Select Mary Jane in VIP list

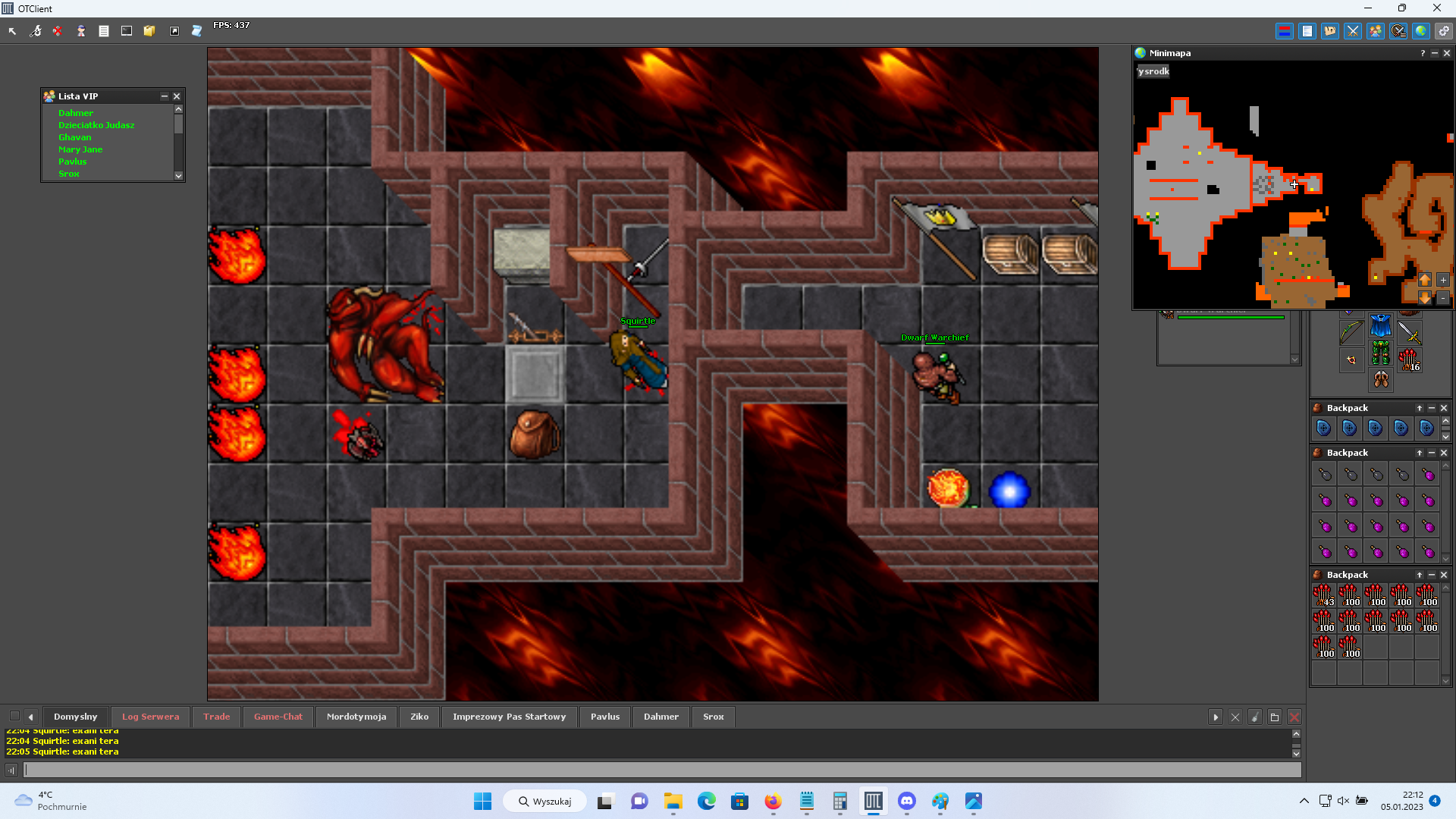coord(80,149)
